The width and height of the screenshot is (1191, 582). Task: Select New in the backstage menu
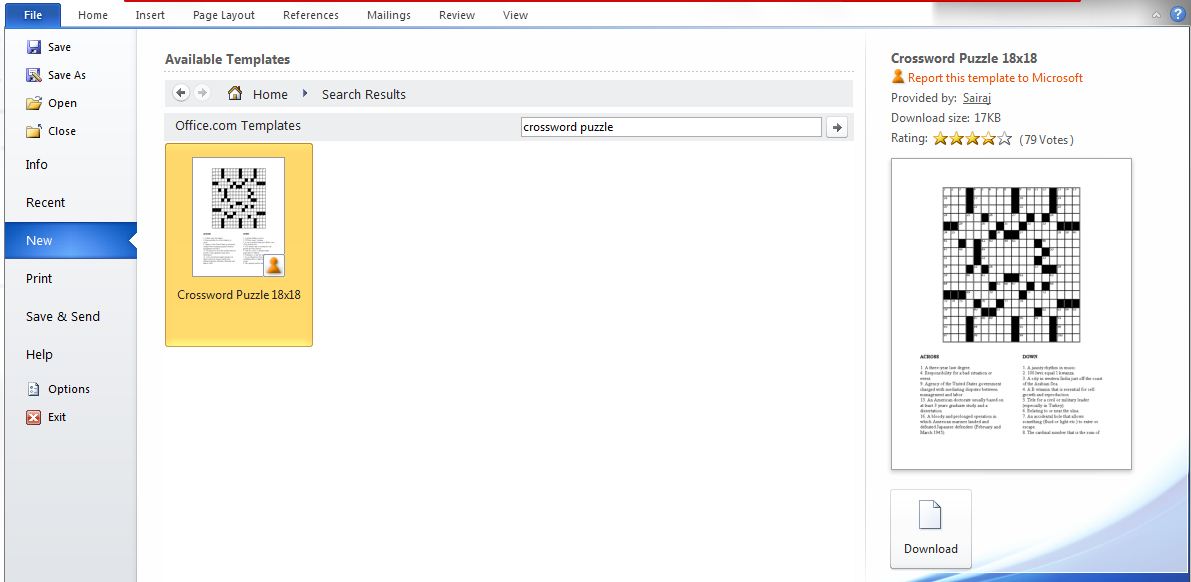point(71,241)
